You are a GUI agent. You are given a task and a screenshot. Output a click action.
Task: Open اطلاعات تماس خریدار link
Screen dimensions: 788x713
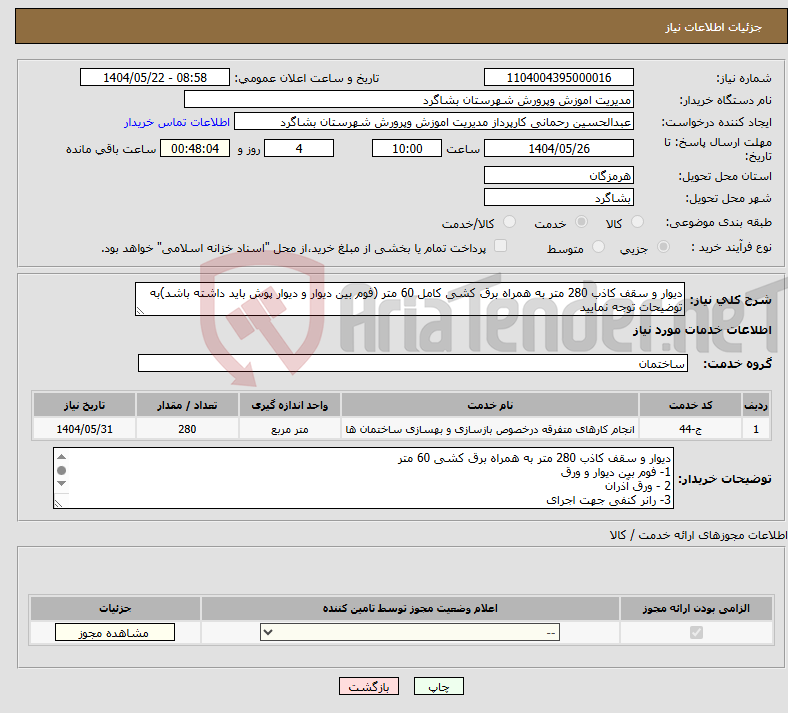pyautogui.click(x=177, y=122)
